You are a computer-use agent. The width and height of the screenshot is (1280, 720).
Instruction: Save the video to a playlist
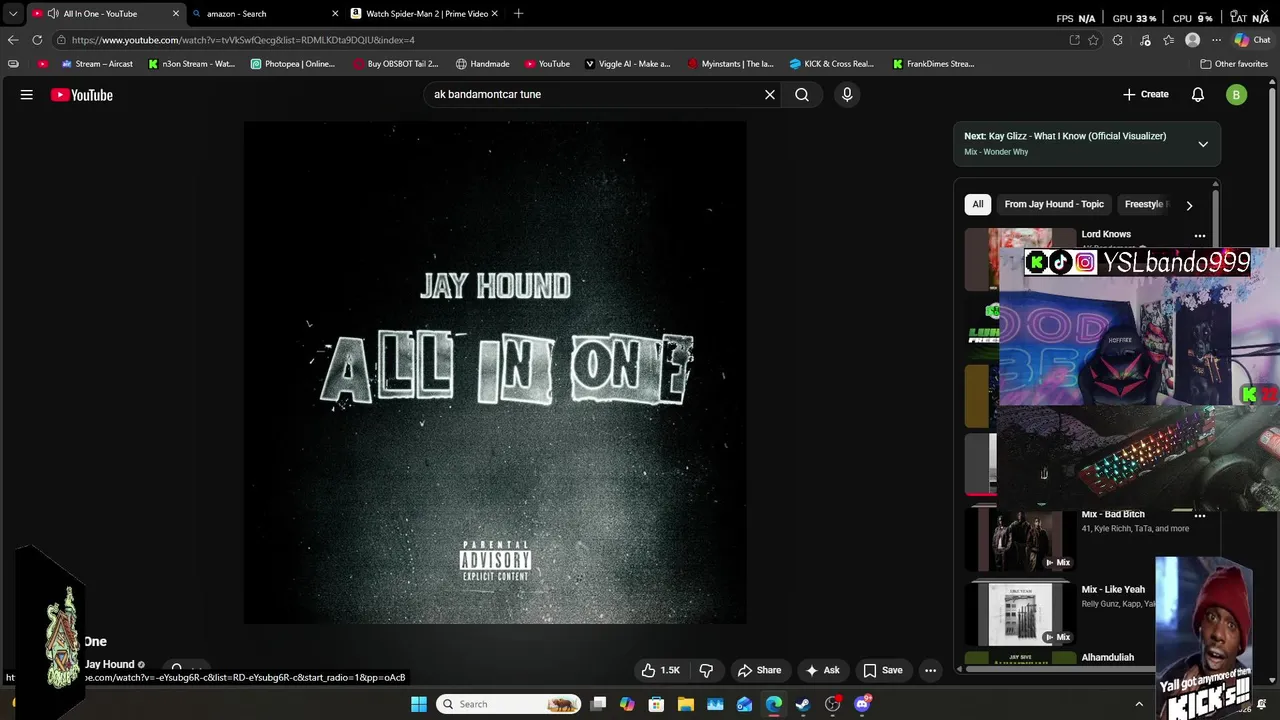tap(883, 670)
